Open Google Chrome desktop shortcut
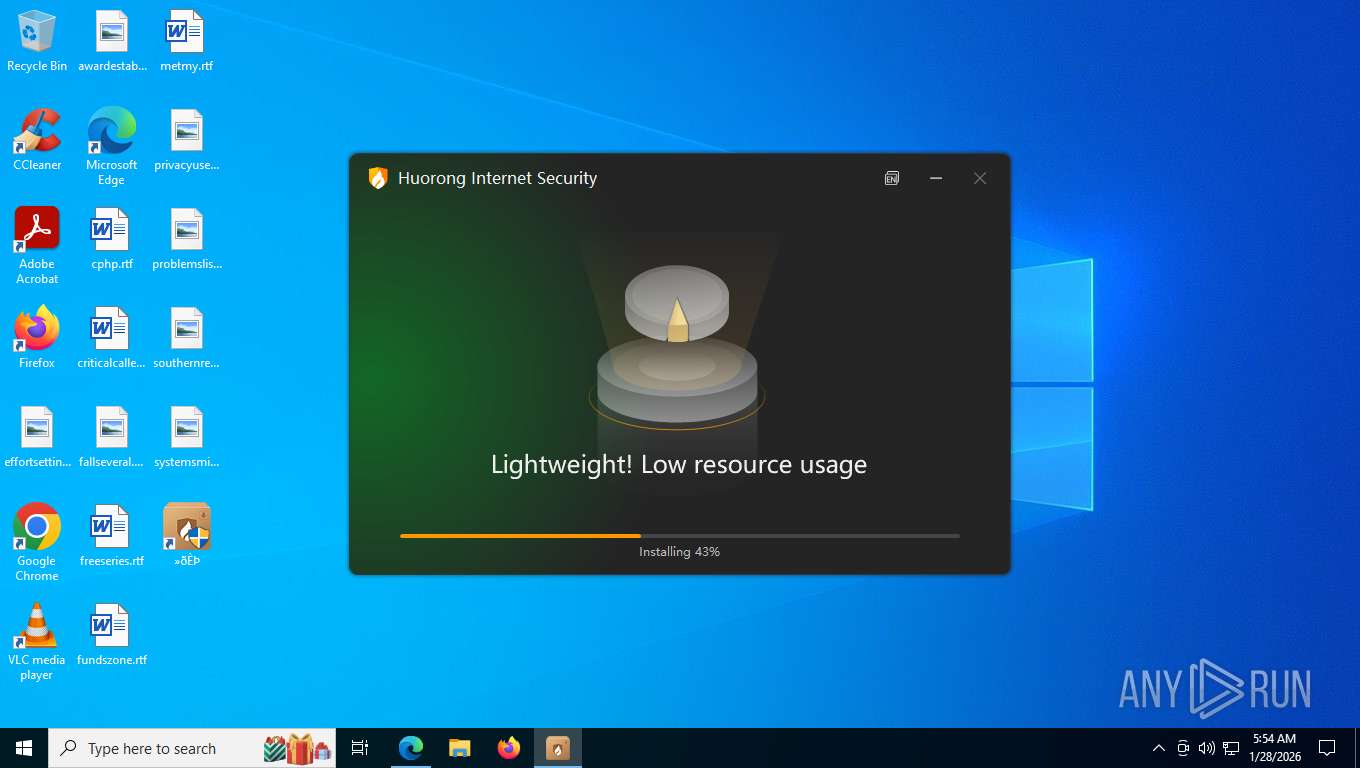1360x768 pixels. pyautogui.click(x=37, y=543)
